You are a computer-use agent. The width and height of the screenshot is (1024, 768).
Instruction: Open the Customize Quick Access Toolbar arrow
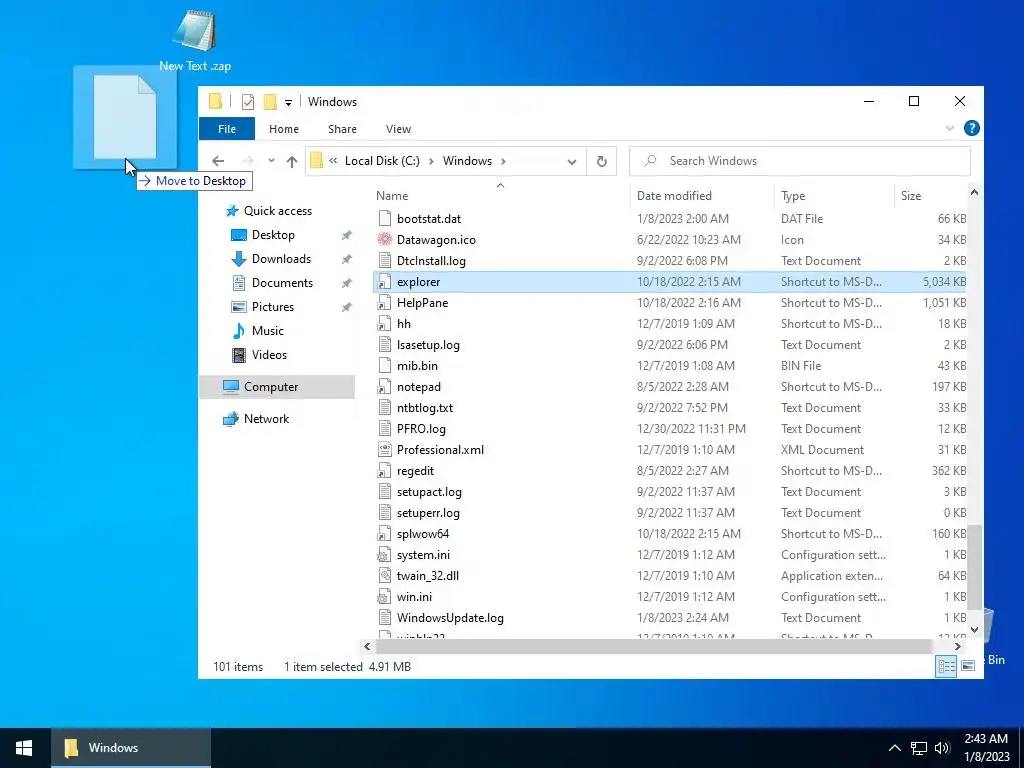pyautogui.click(x=288, y=103)
